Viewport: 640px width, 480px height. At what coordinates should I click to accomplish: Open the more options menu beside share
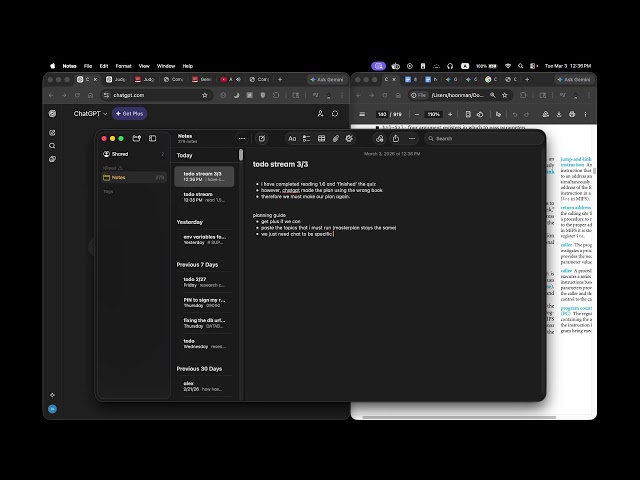coord(412,139)
